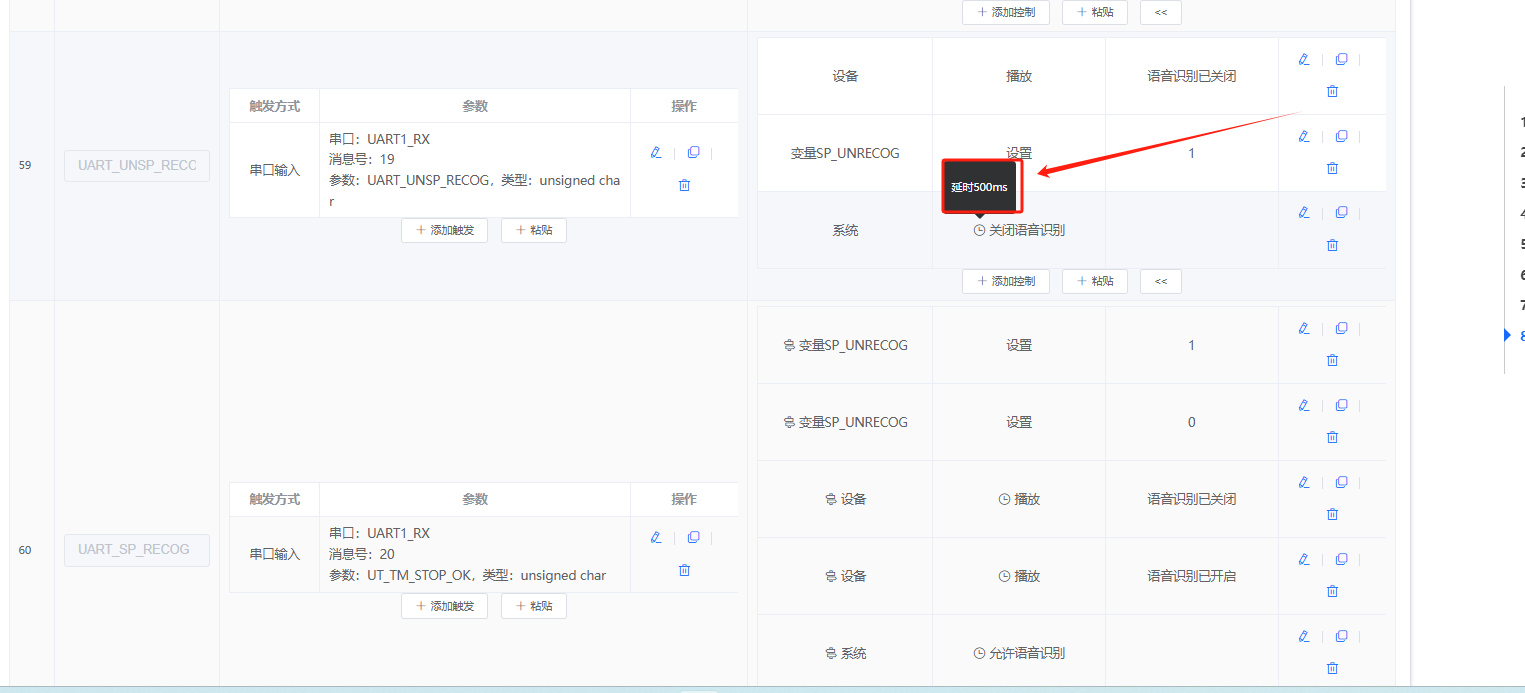Image resolution: width=1525 pixels, height=693 pixels.
Task: Edit the 允许语音识别 system control
Action: 1303,635
